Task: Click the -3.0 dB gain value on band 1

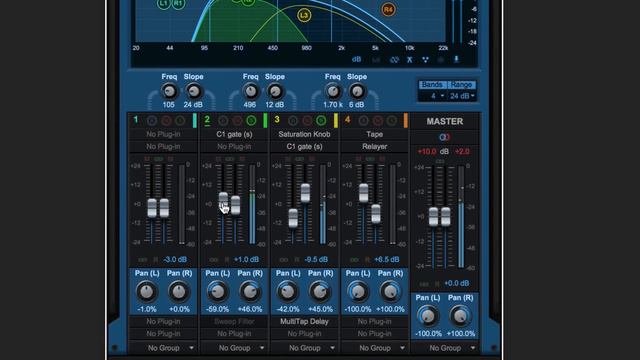Action: [x=175, y=260]
